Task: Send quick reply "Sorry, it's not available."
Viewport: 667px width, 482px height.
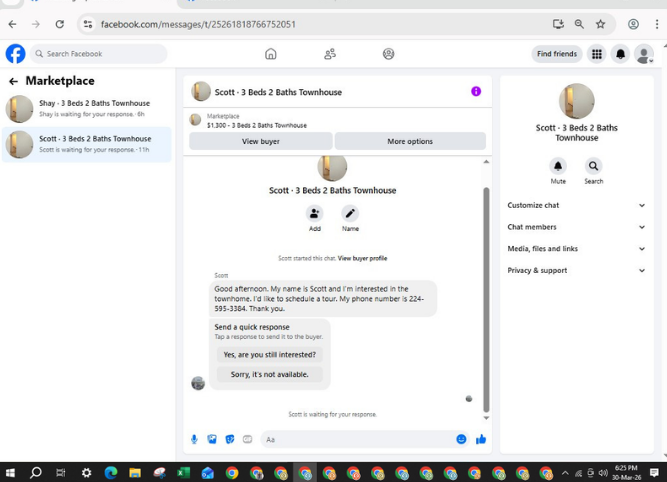Action: click(270, 374)
